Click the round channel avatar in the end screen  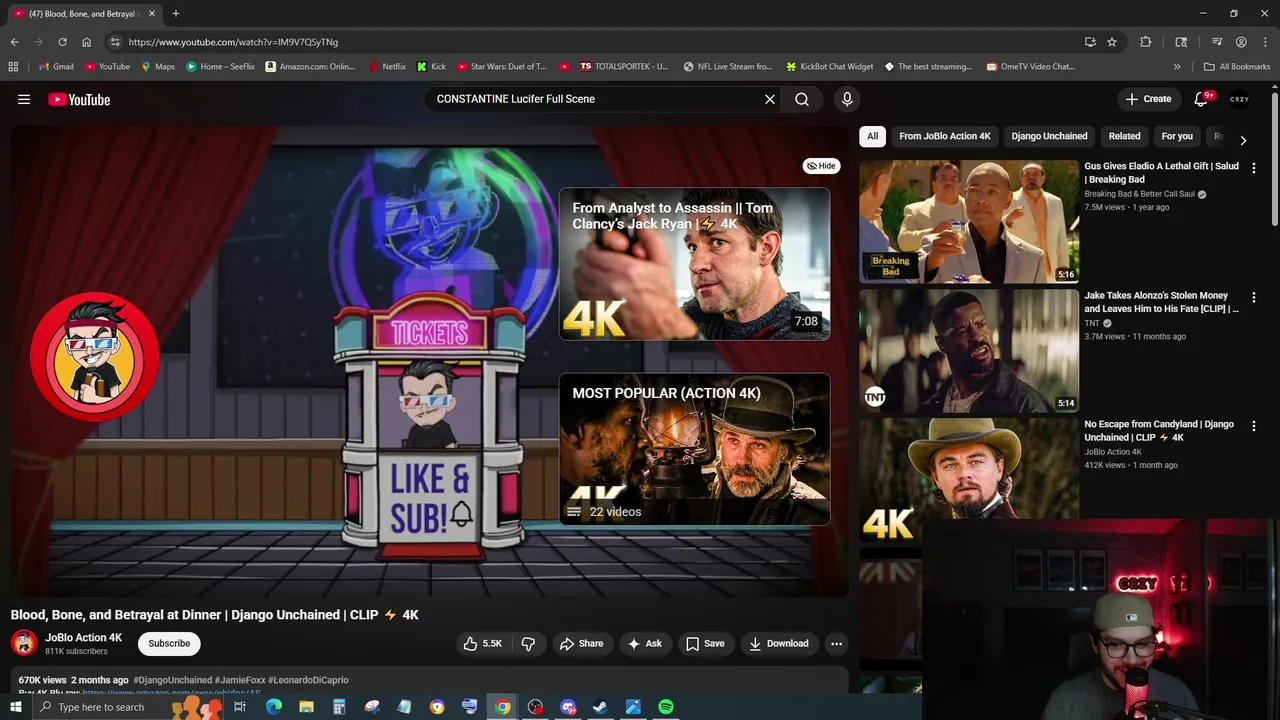[94, 357]
